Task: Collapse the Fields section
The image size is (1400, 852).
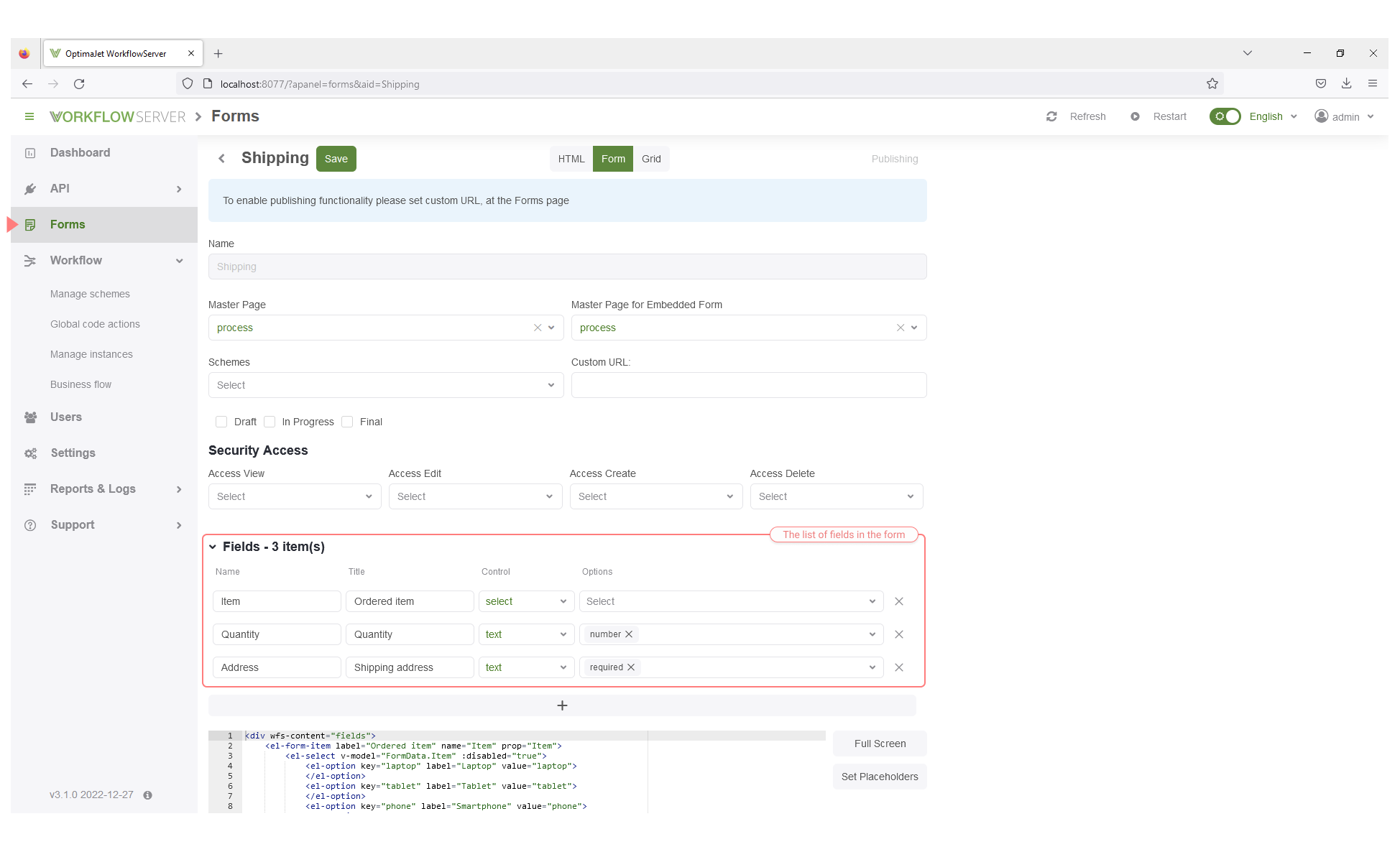Action: (213, 547)
